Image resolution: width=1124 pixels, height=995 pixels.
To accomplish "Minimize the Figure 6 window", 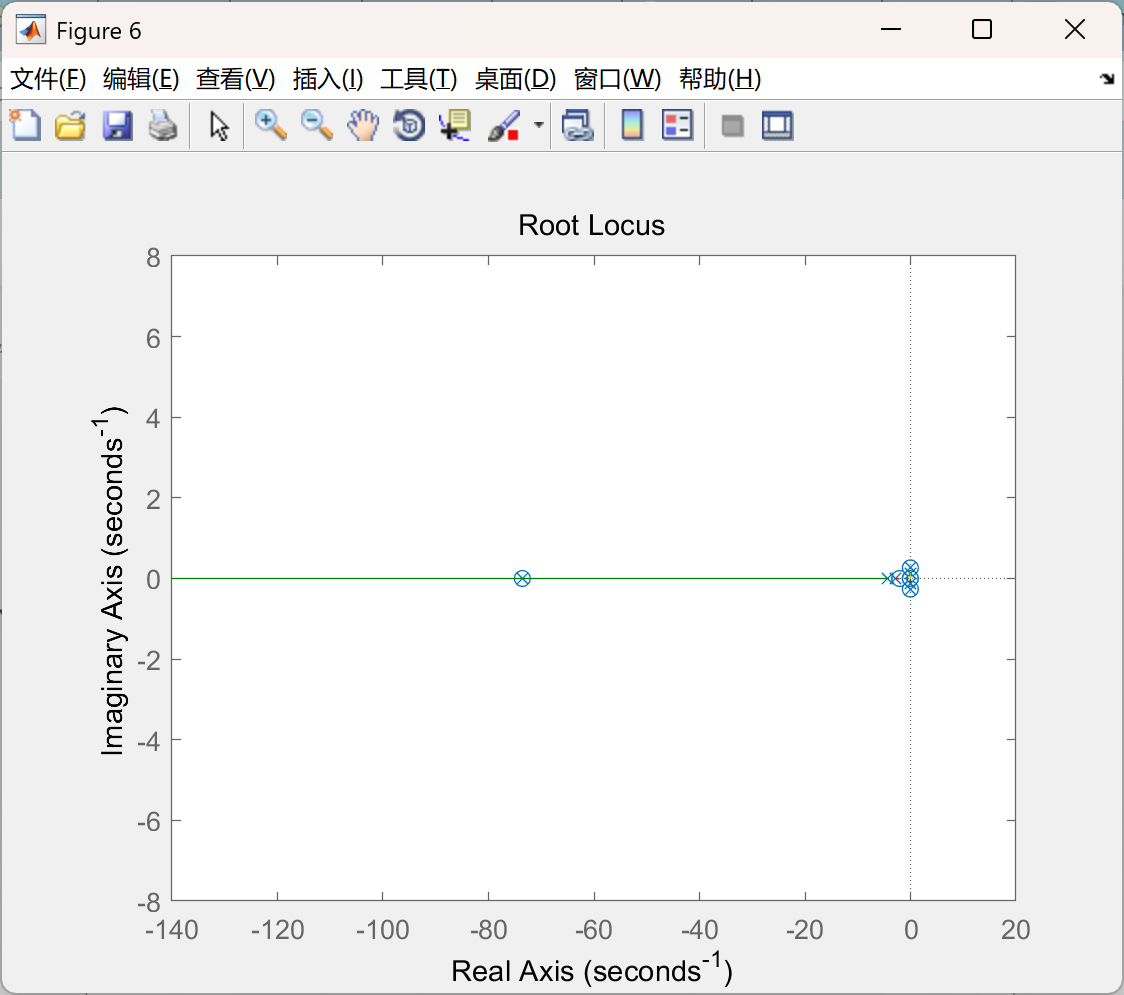I will [x=890, y=29].
